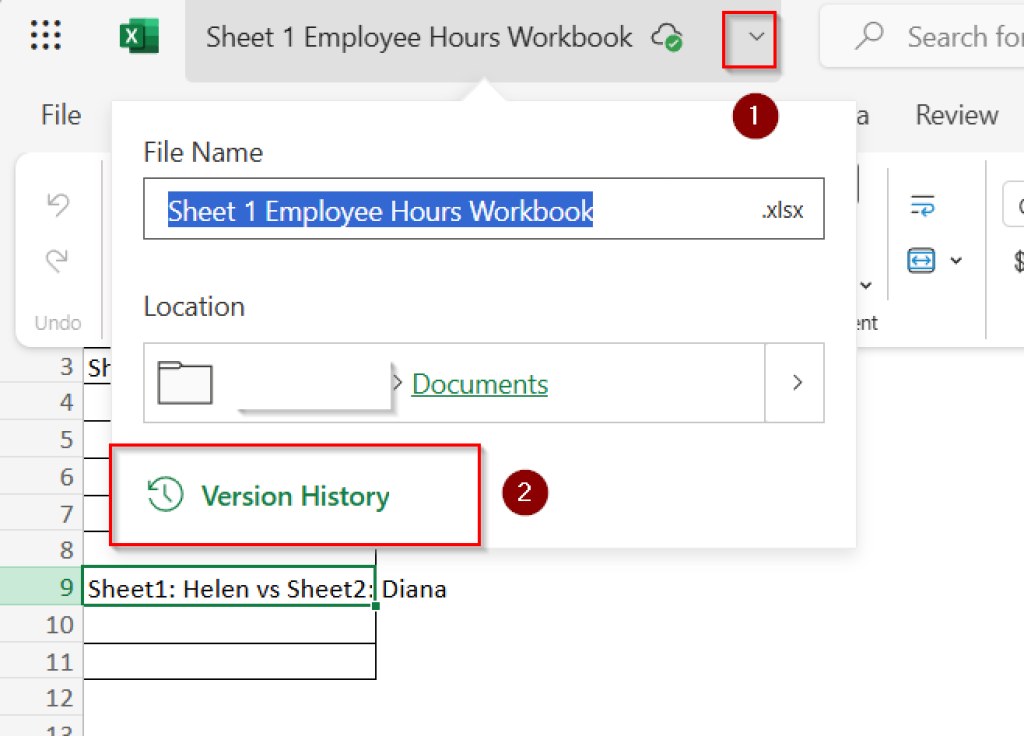Open the Documents folder link
Screen dimensions: 1024x736
pos(479,384)
